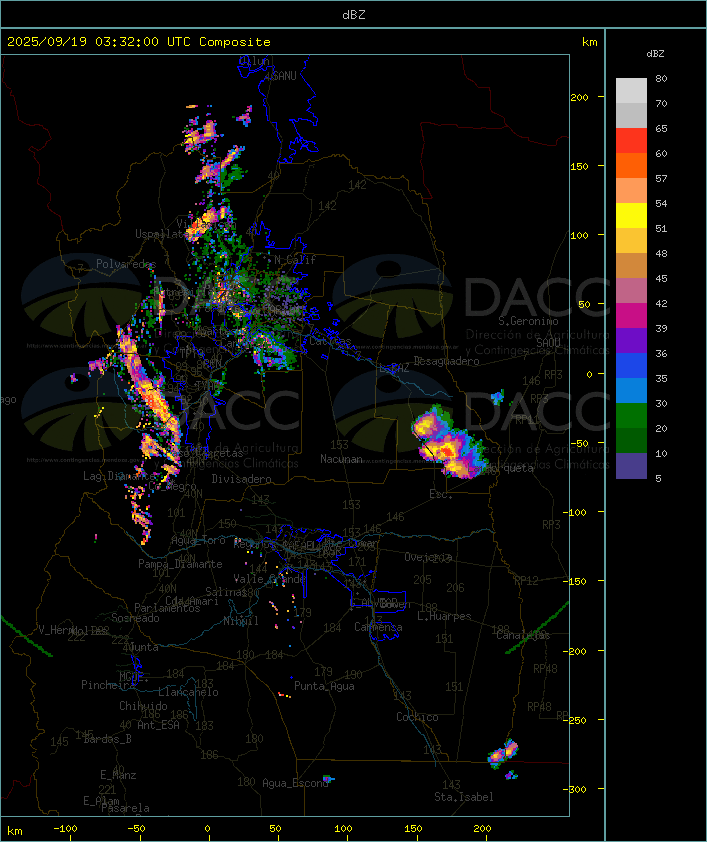
Task: Click the gold 48-51 dBZ legend swatch
Action: pyautogui.click(x=631, y=241)
